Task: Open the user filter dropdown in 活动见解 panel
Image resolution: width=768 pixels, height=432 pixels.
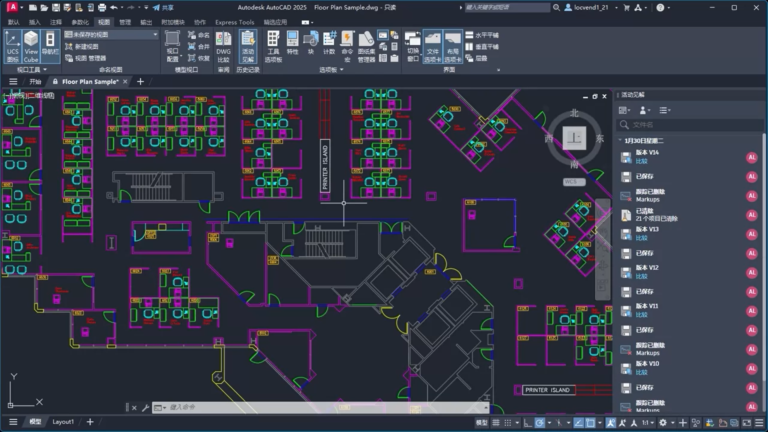Action: 645,110
